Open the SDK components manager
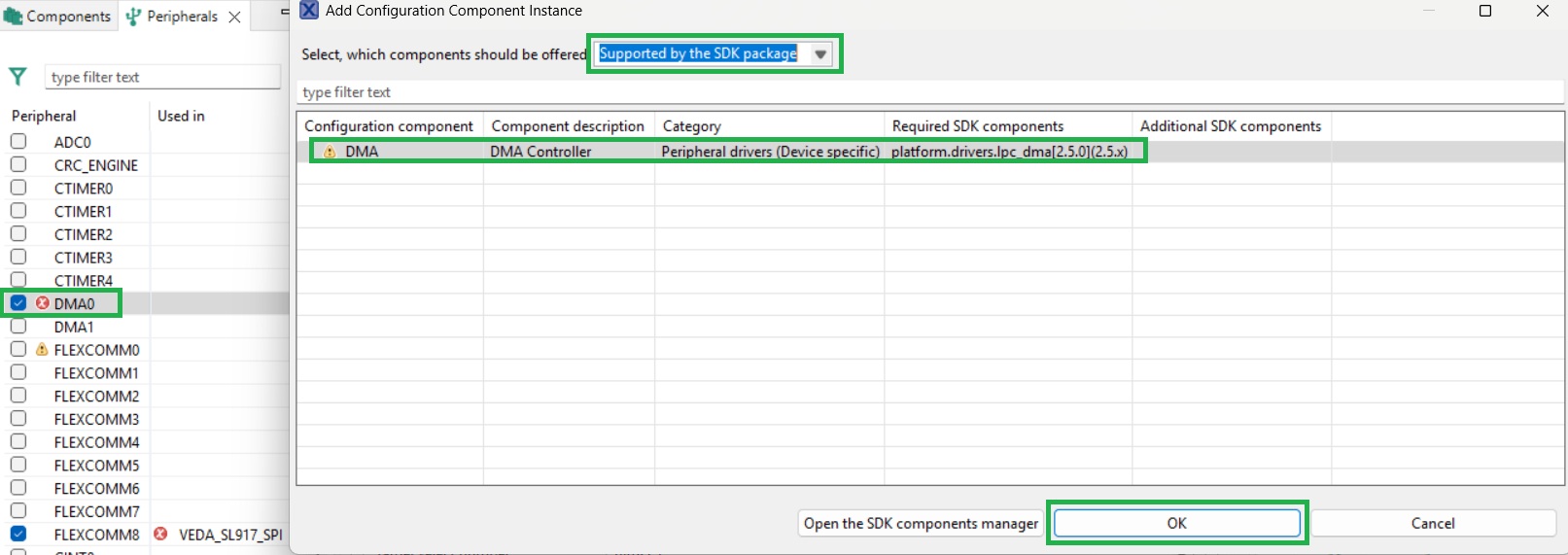This screenshot has height=555, width=1568. pyautogui.click(x=921, y=523)
